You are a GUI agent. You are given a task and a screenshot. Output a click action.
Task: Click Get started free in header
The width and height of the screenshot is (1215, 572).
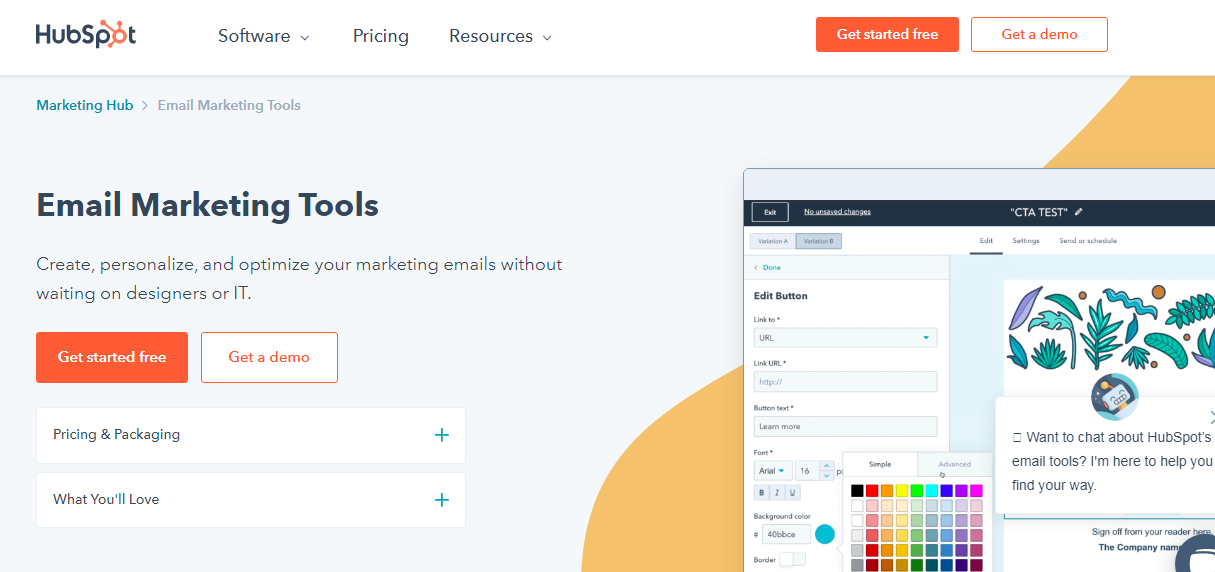click(x=887, y=34)
